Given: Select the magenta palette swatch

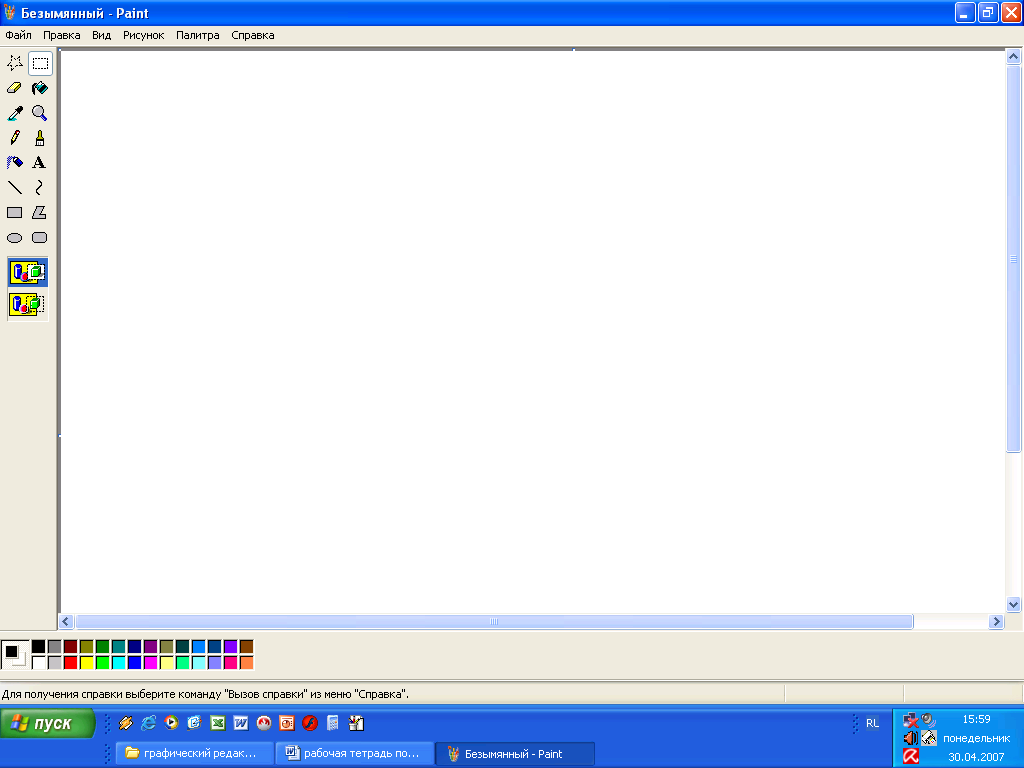Looking at the screenshot, I should (x=150, y=663).
